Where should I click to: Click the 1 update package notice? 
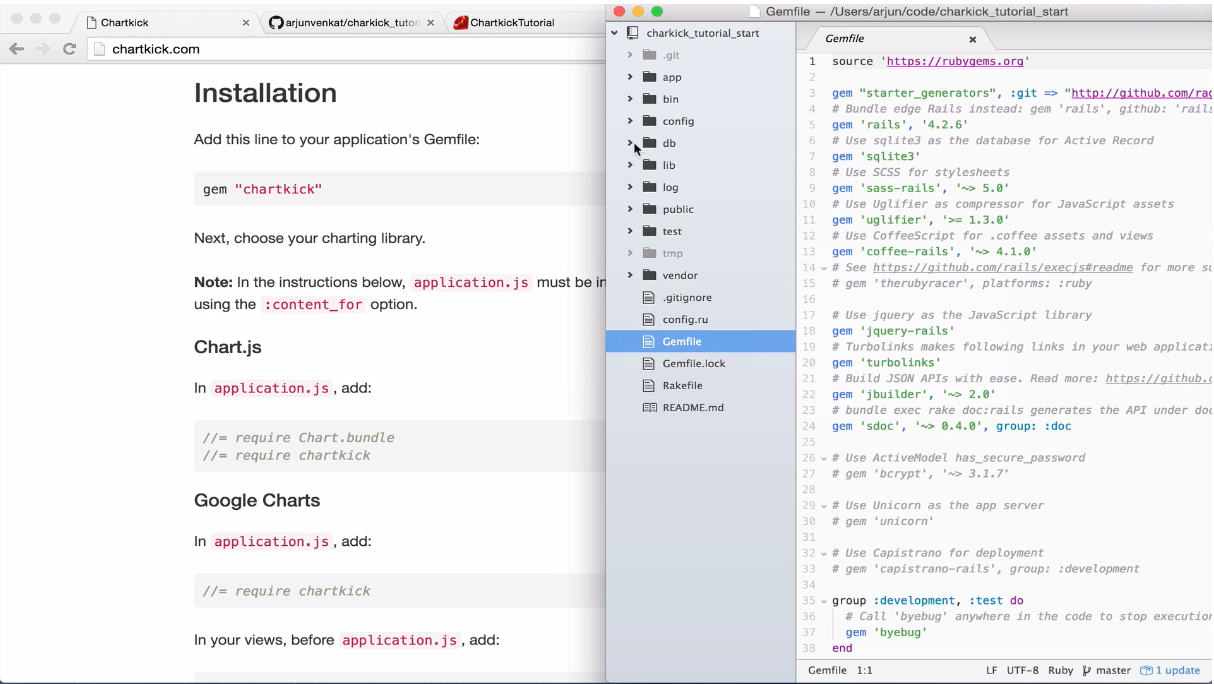coord(1170,670)
